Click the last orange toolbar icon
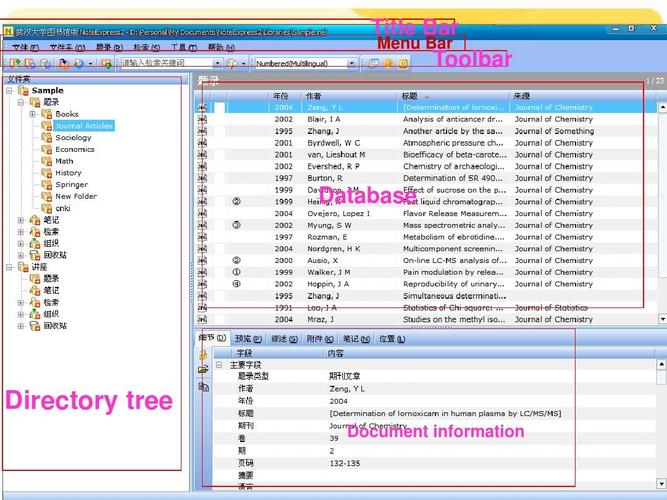The image size is (667, 500). [403, 63]
